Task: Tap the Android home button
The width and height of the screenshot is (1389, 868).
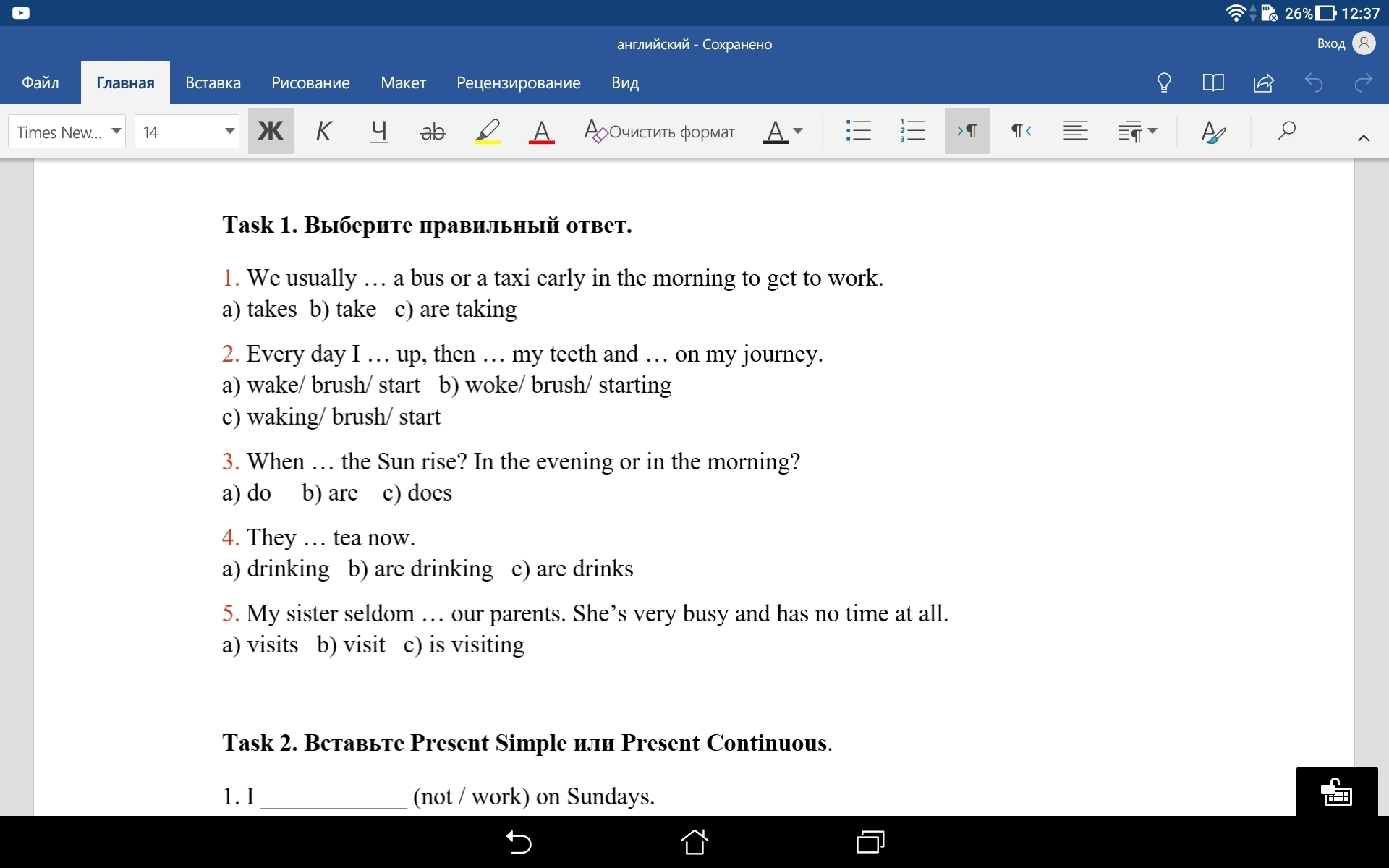Action: tap(694, 842)
